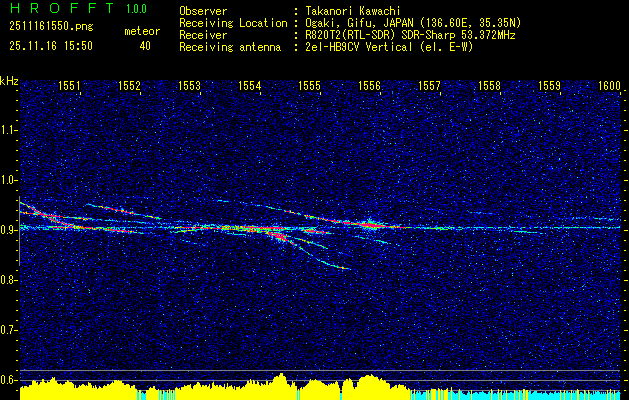Select the Observer label
Image resolution: width=629 pixels, height=400 pixels.
tap(203, 11)
